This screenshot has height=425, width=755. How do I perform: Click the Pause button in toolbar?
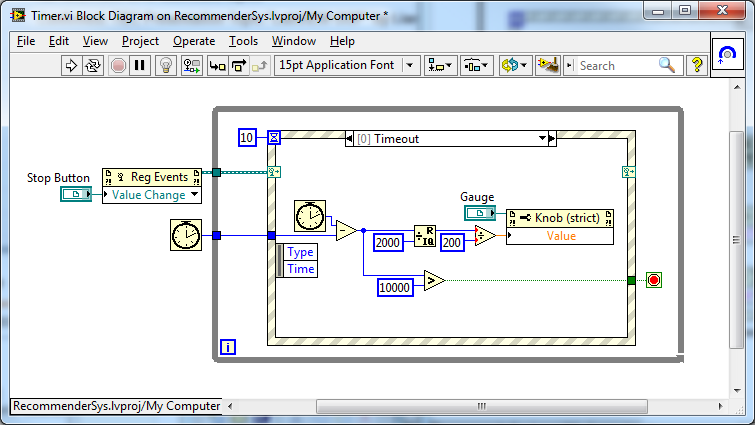pyautogui.click(x=140, y=66)
